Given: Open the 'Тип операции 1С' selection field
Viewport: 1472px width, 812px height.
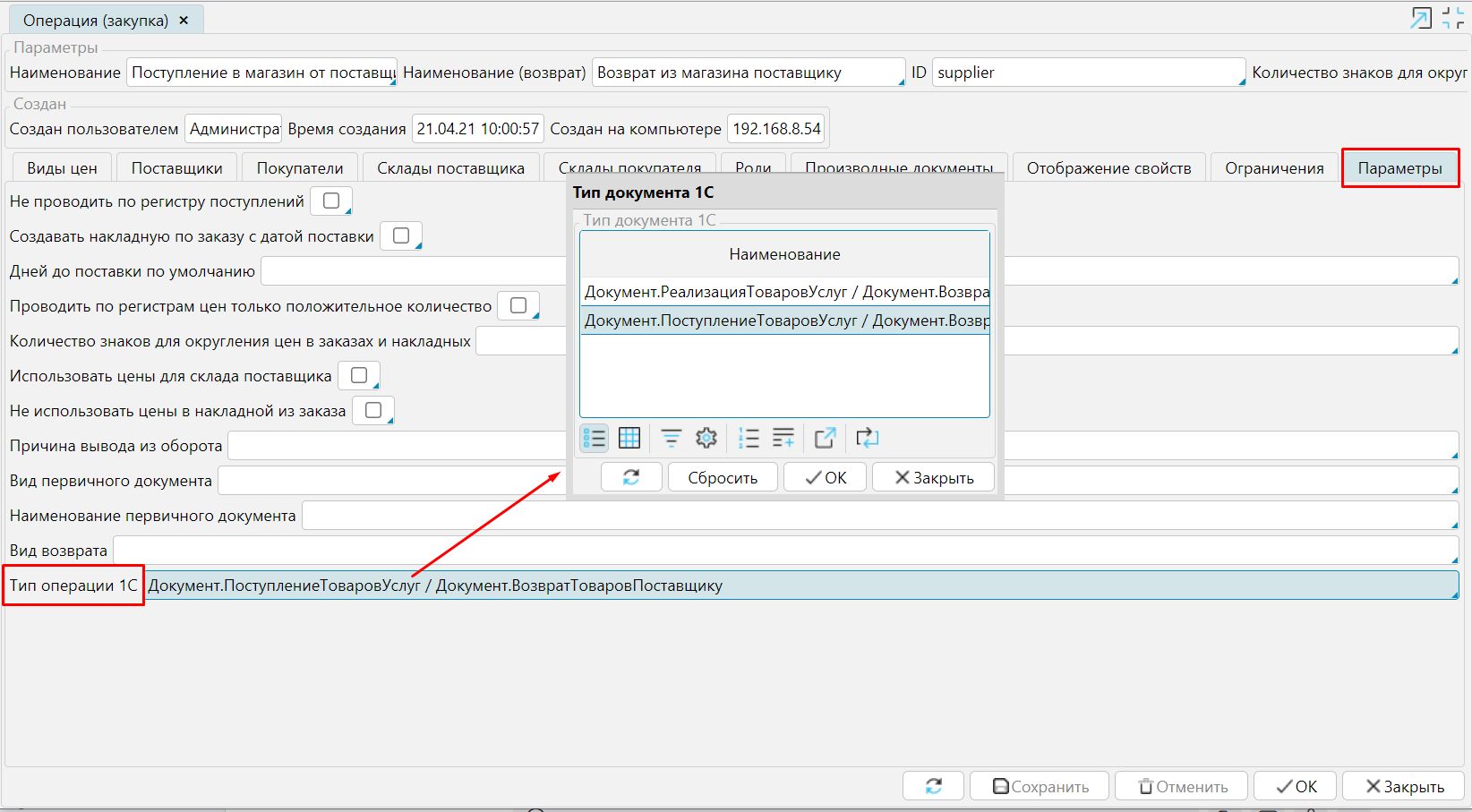Looking at the screenshot, I should click(801, 585).
